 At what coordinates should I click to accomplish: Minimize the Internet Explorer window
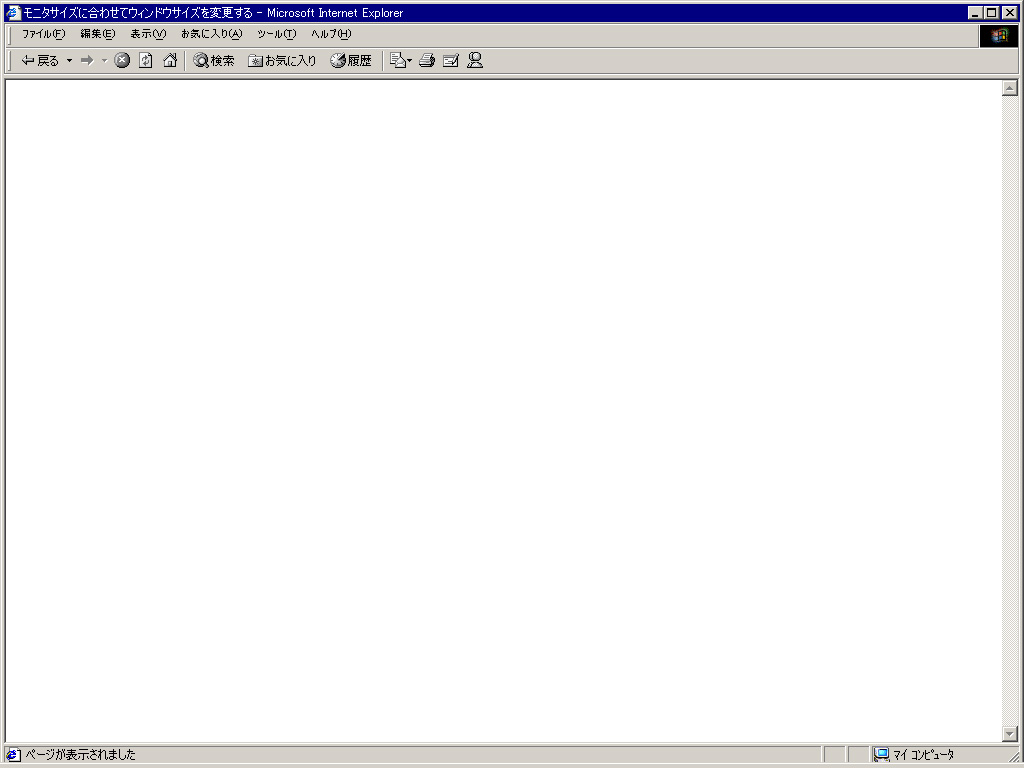click(975, 12)
